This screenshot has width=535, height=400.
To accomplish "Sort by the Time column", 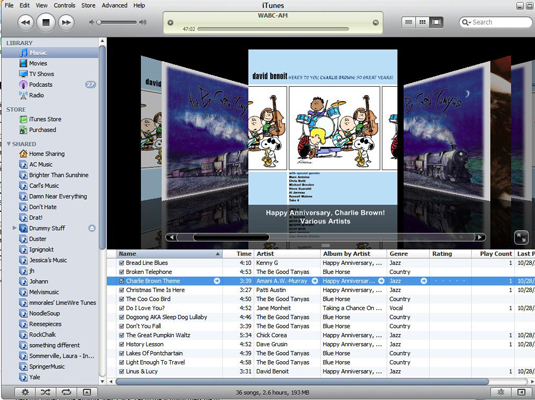I will (238, 254).
